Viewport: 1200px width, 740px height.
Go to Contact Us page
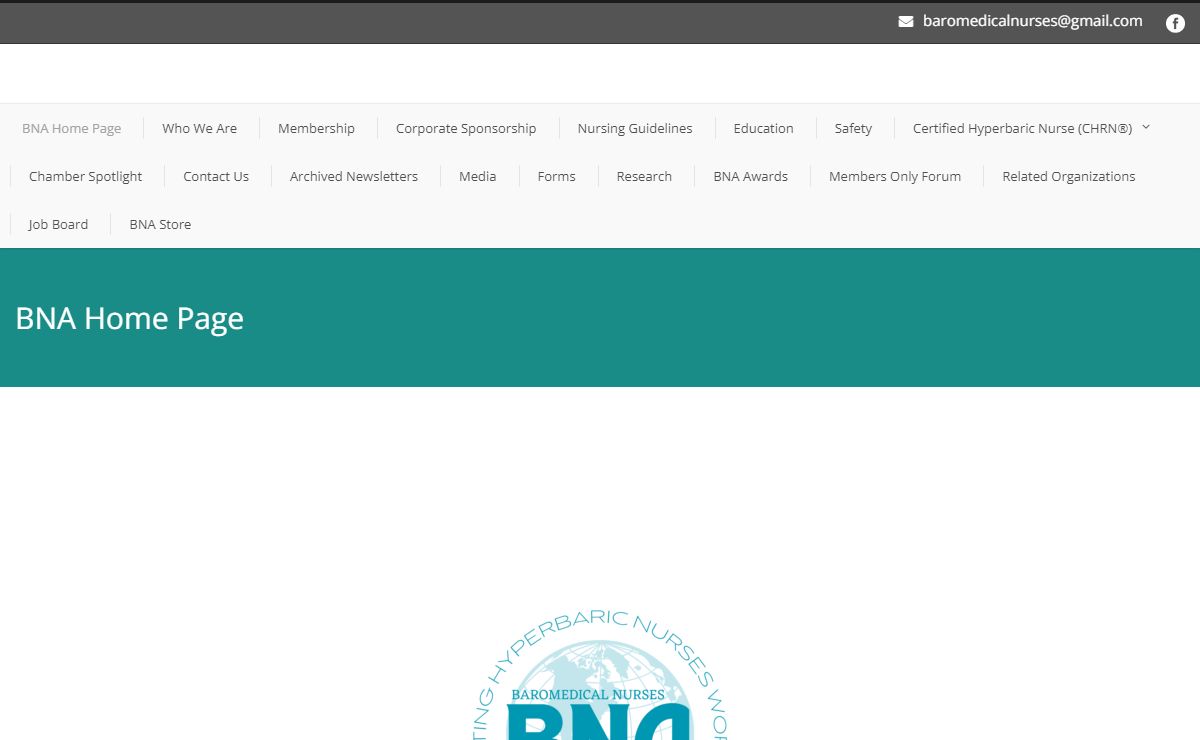(x=216, y=176)
